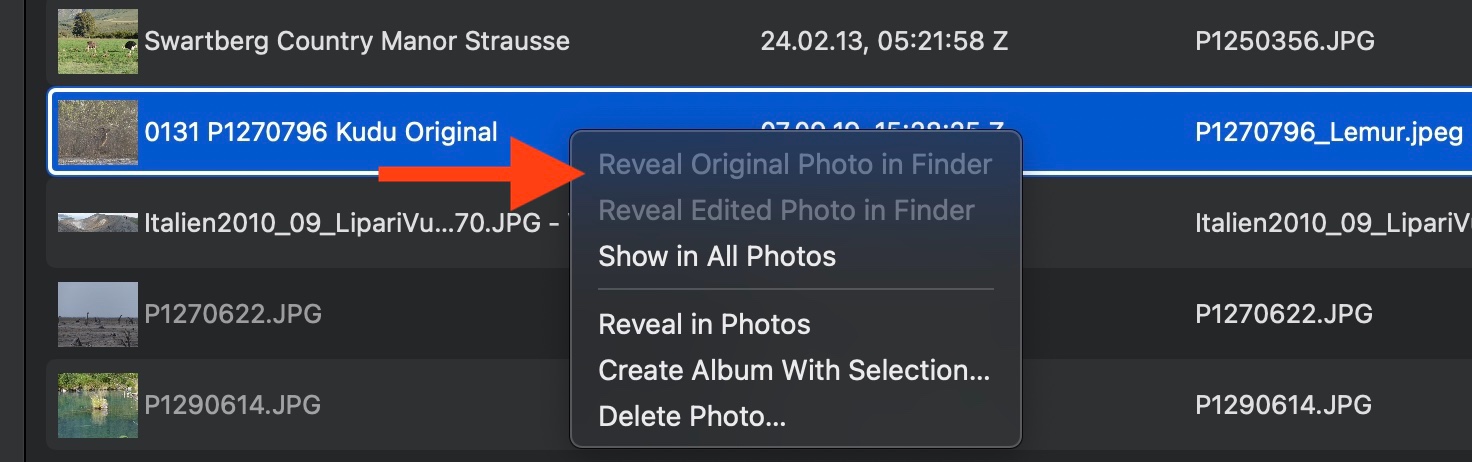The height and width of the screenshot is (462, 1472).
Task: Click the P1290614.JPG filename in right column
Action: coord(1283,405)
